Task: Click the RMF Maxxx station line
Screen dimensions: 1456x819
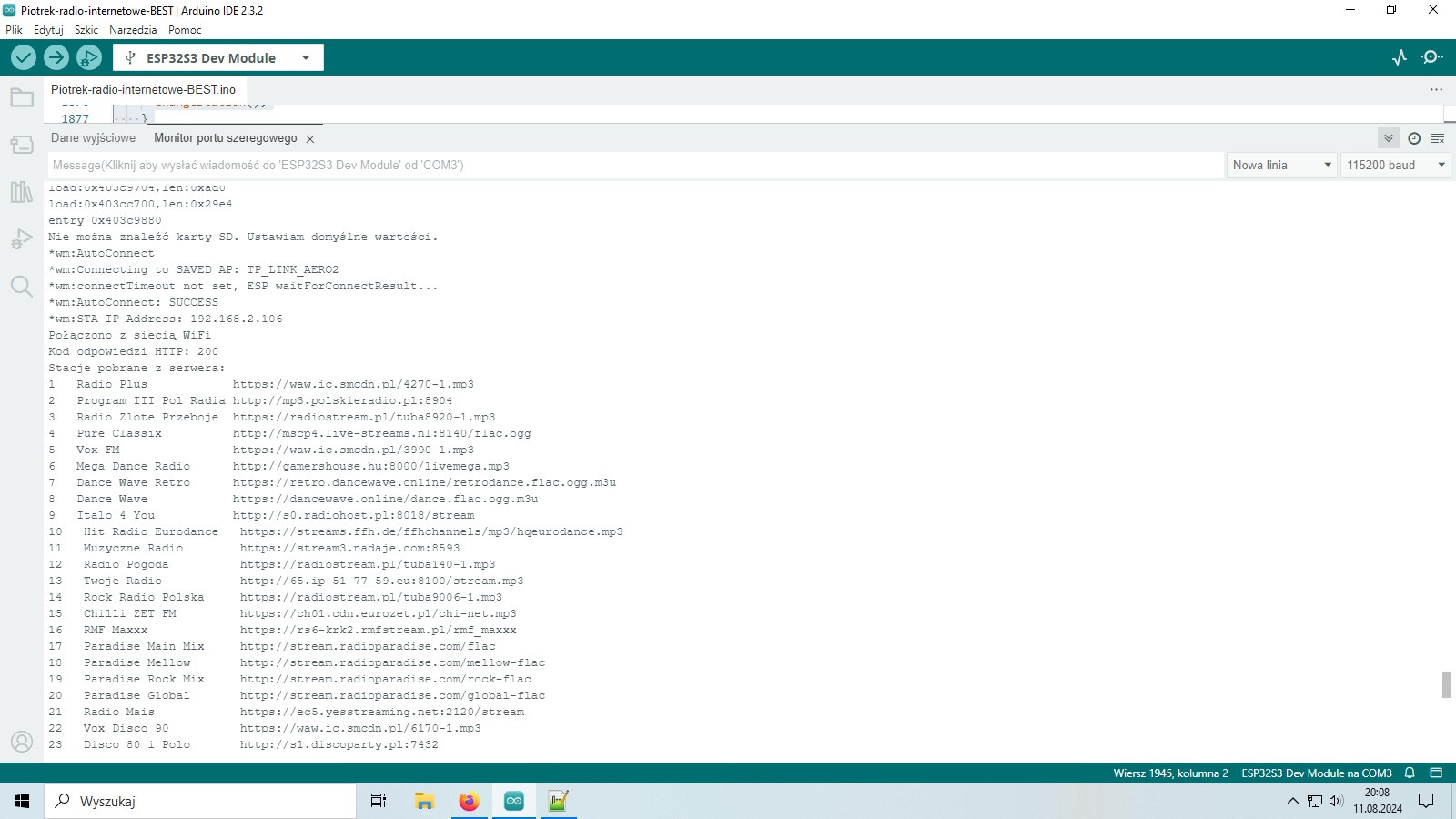Action: pos(282,630)
